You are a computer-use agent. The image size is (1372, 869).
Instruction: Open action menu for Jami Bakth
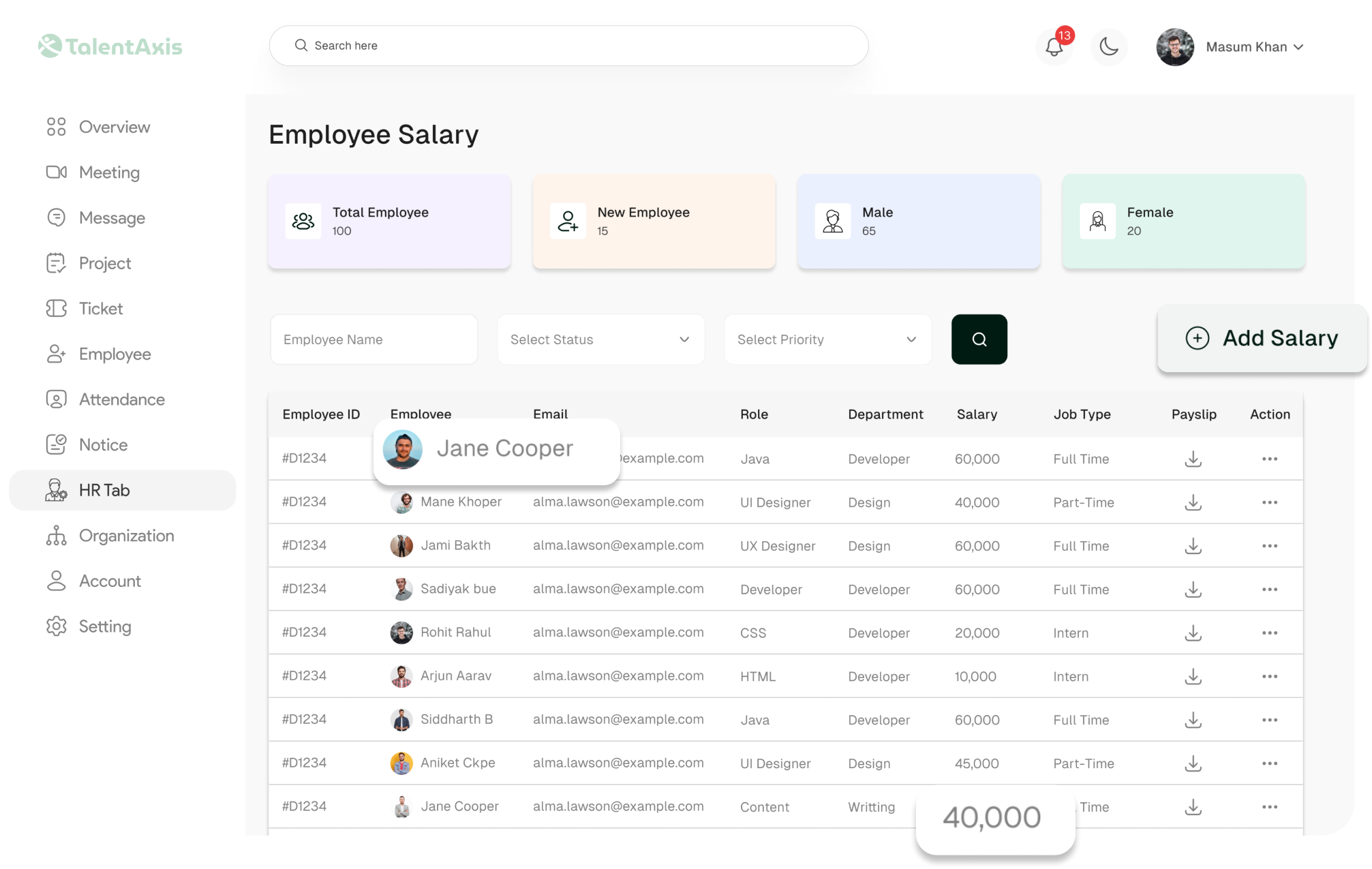pos(1269,546)
